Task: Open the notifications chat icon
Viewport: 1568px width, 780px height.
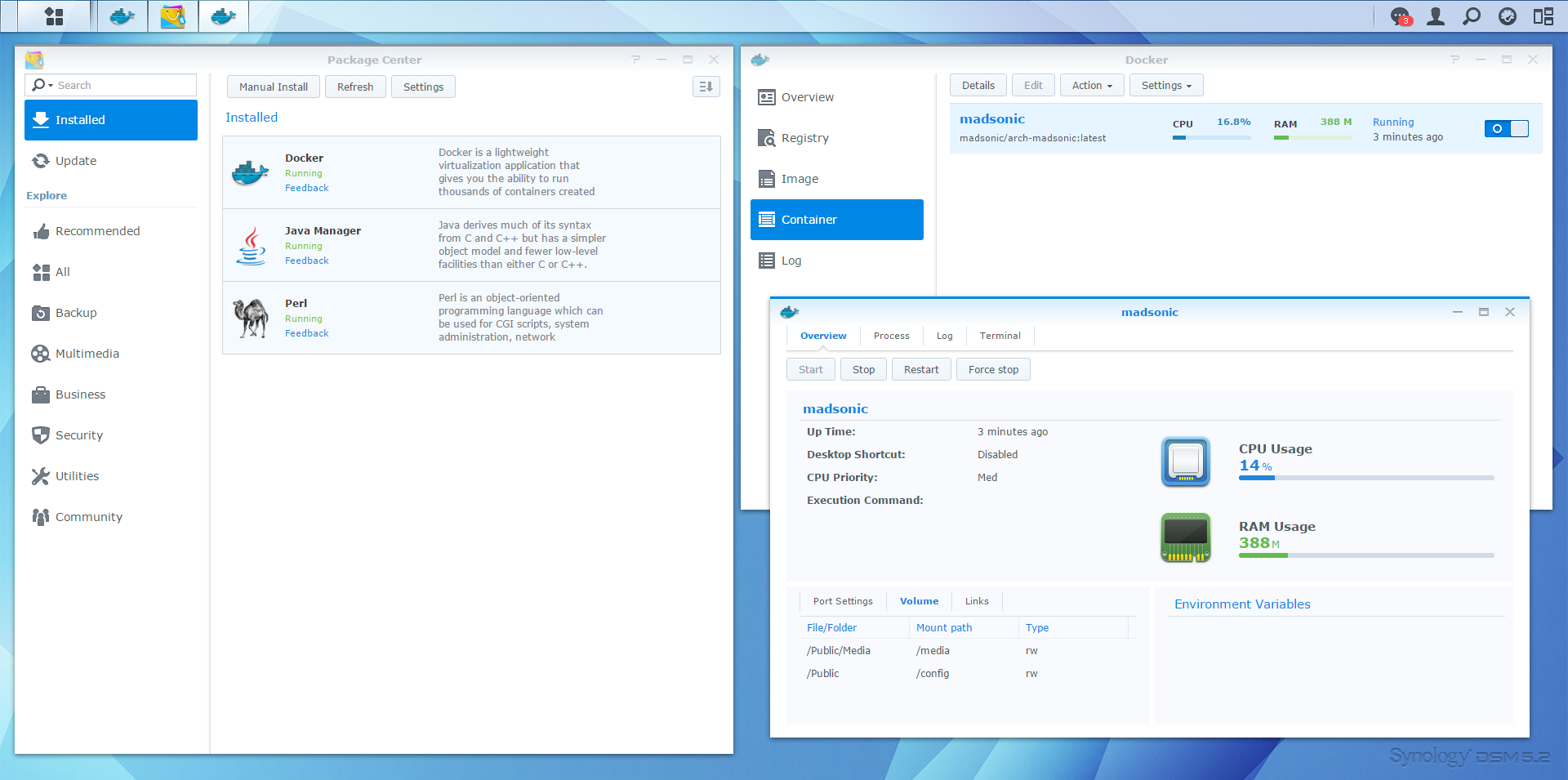Action: 1400,16
